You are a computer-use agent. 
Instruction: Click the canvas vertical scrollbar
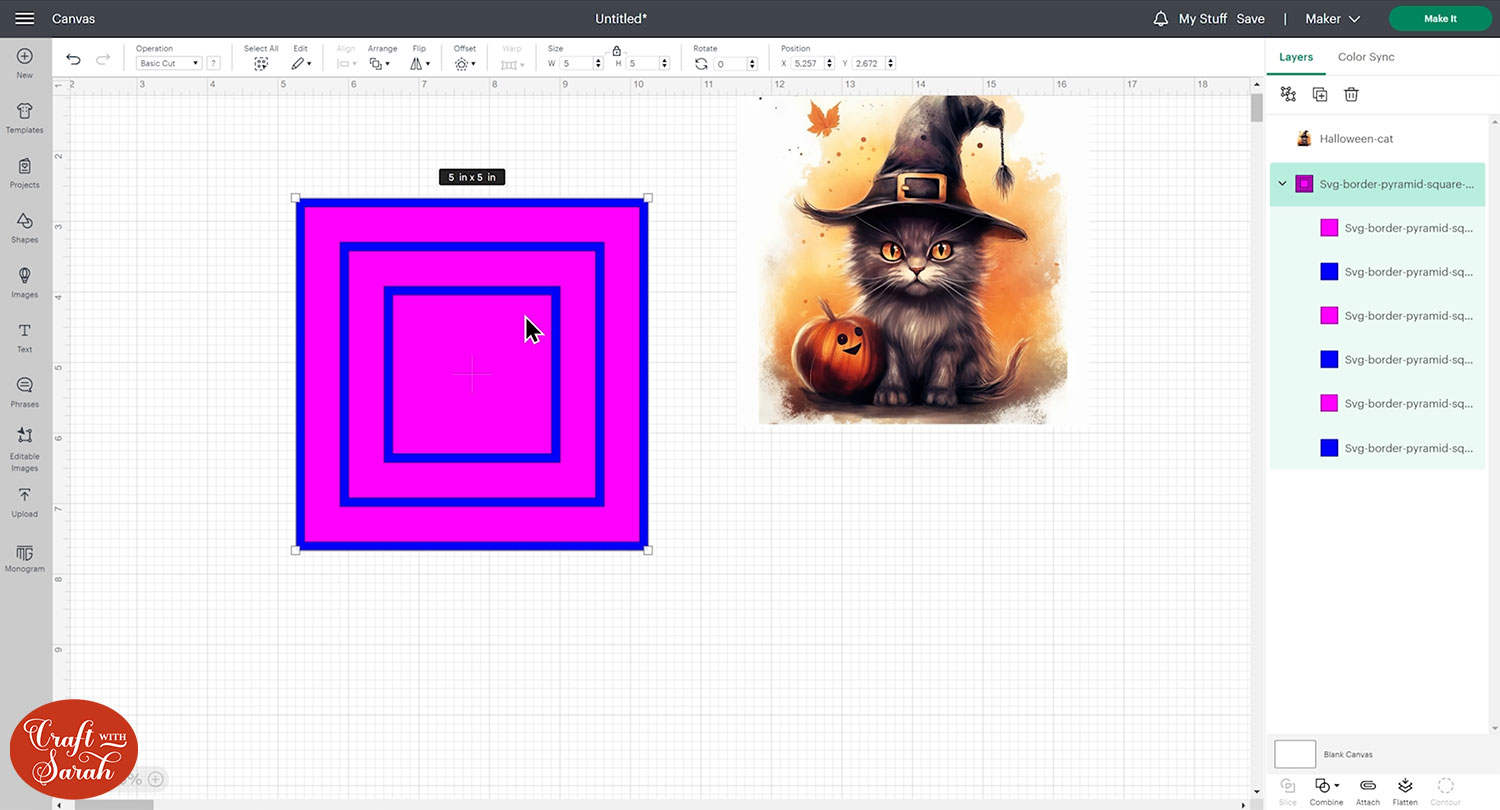[1257, 108]
